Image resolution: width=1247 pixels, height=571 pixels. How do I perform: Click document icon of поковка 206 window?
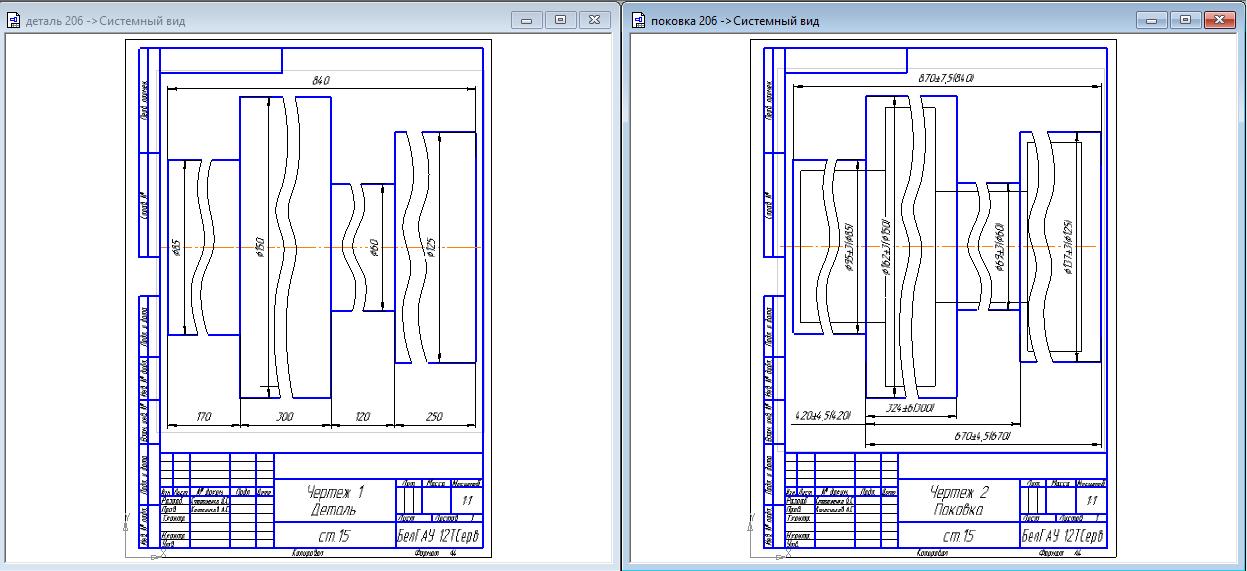(638, 20)
